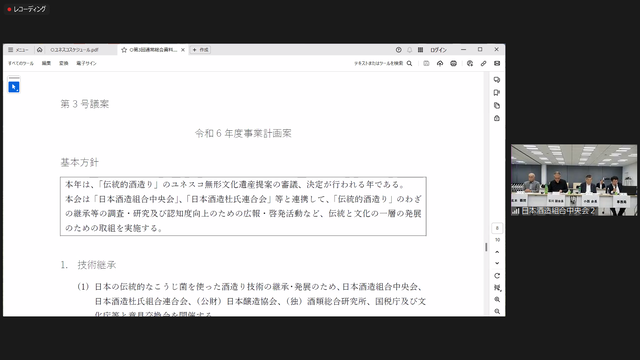Screen dimensions: 640x360
Task: Open the comments panel icon
Action: (497, 80)
